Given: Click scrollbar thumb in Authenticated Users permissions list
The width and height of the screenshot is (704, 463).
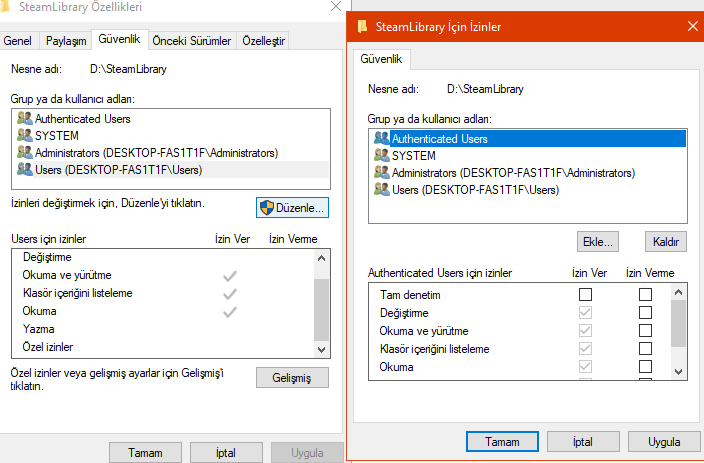Looking at the screenshot, I should [x=678, y=323].
